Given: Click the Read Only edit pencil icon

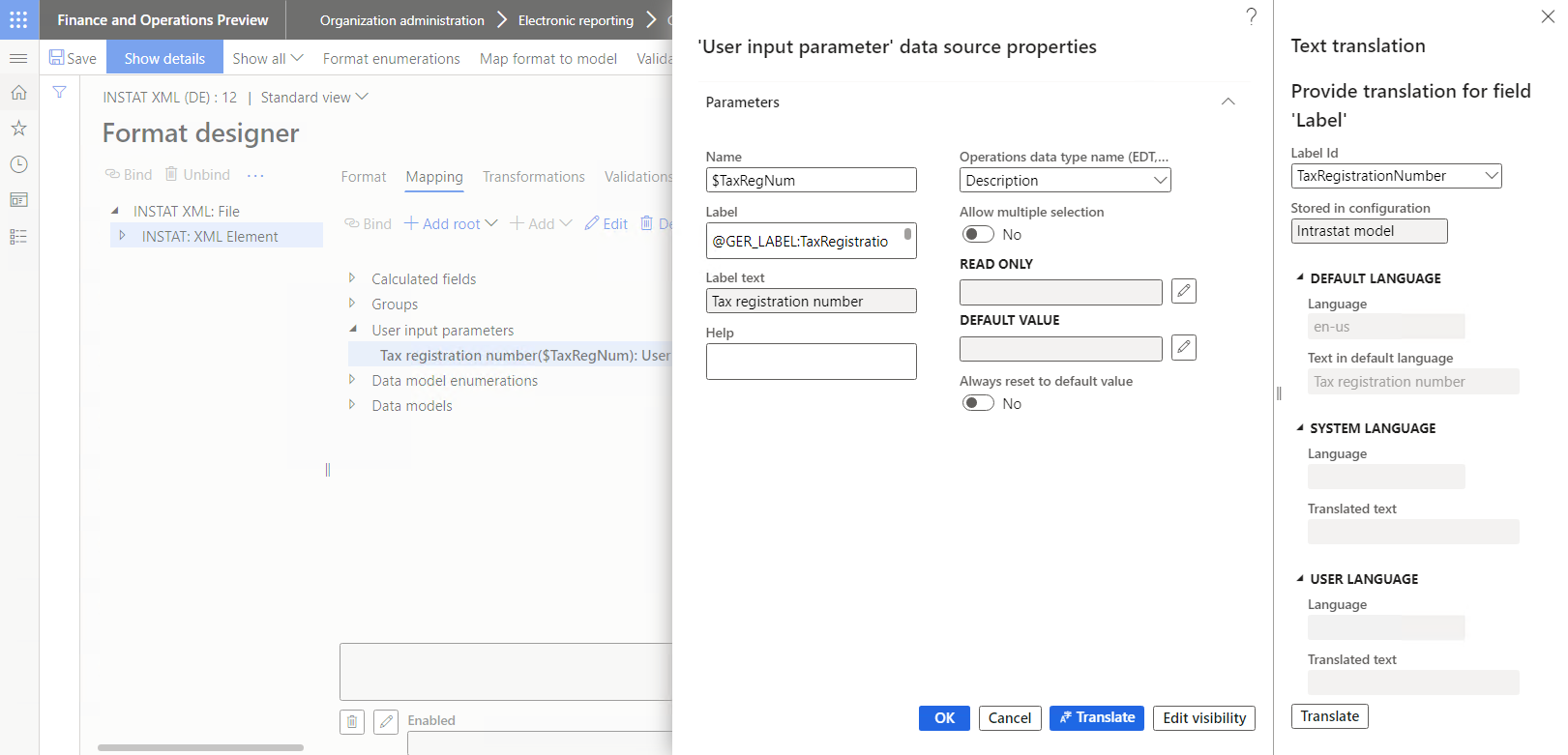Looking at the screenshot, I should [1183, 291].
